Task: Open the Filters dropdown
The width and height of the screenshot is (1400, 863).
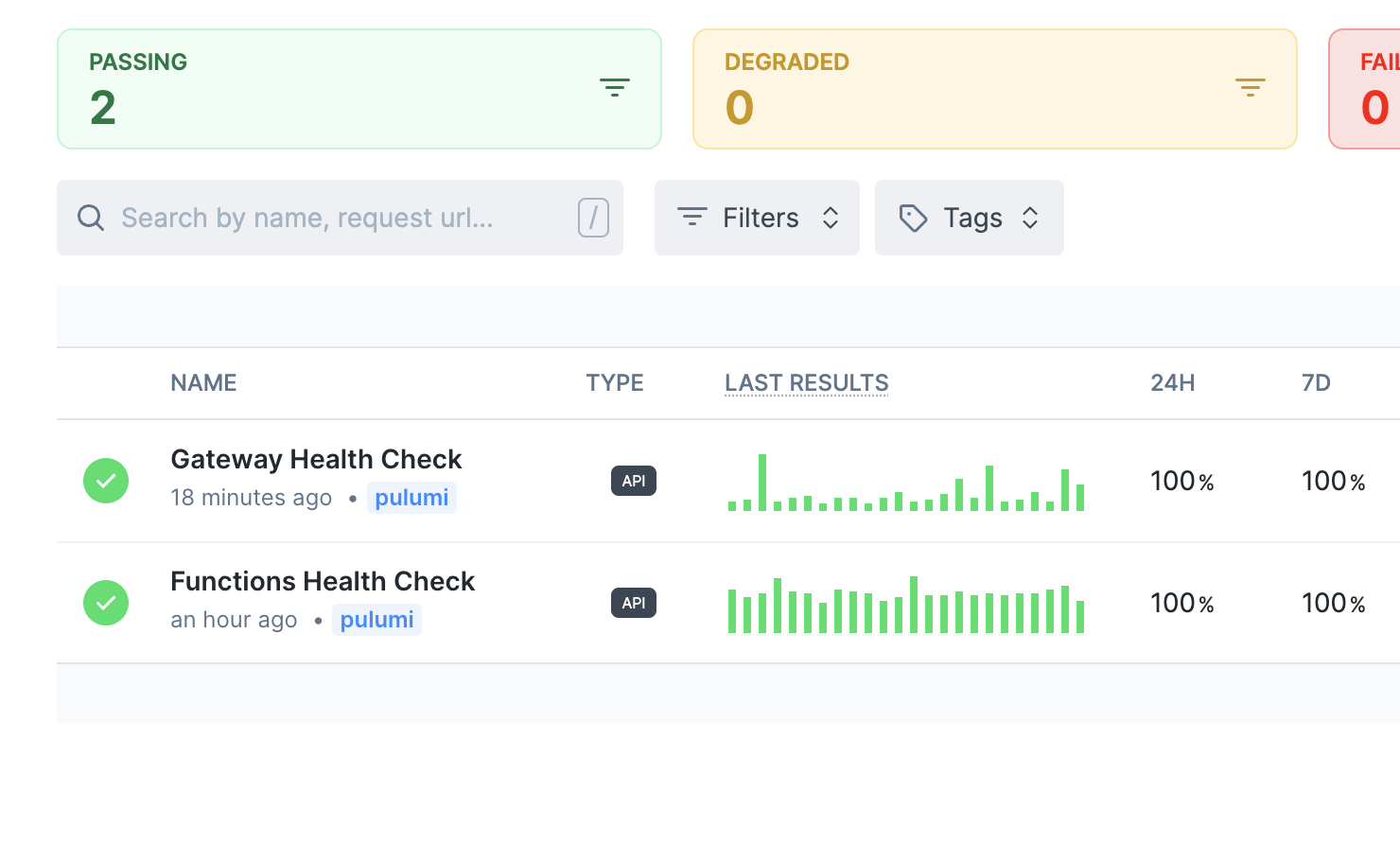Action: [x=757, y=218]
